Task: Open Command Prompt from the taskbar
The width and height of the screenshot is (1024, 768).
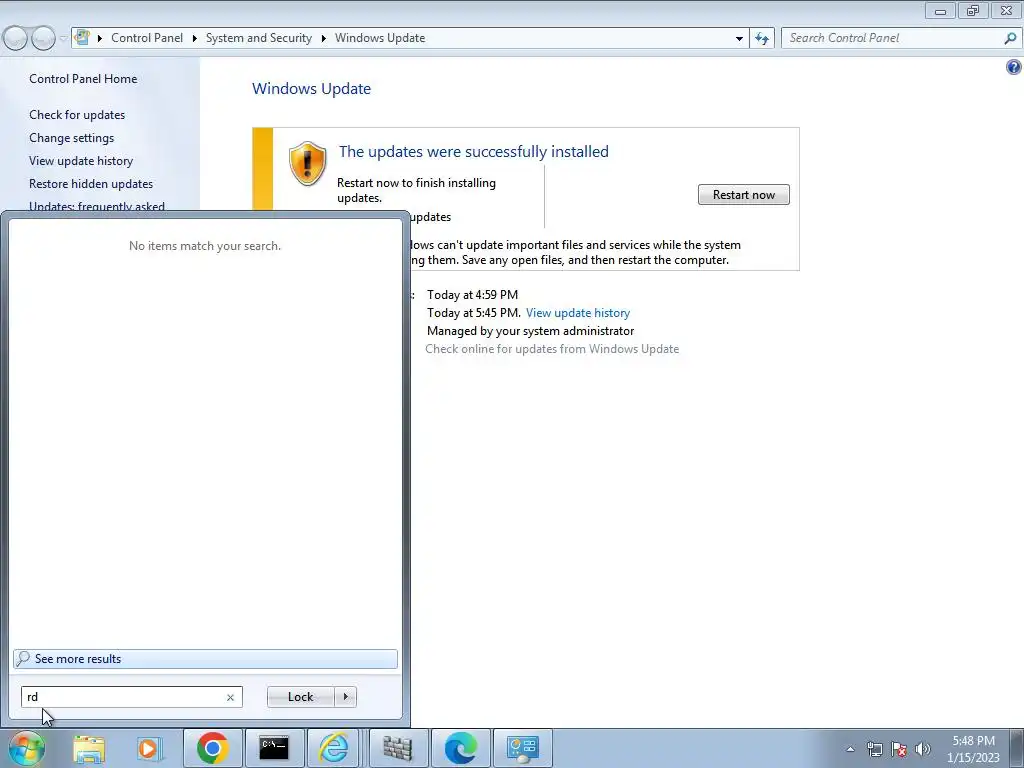Action: [274, 748]
